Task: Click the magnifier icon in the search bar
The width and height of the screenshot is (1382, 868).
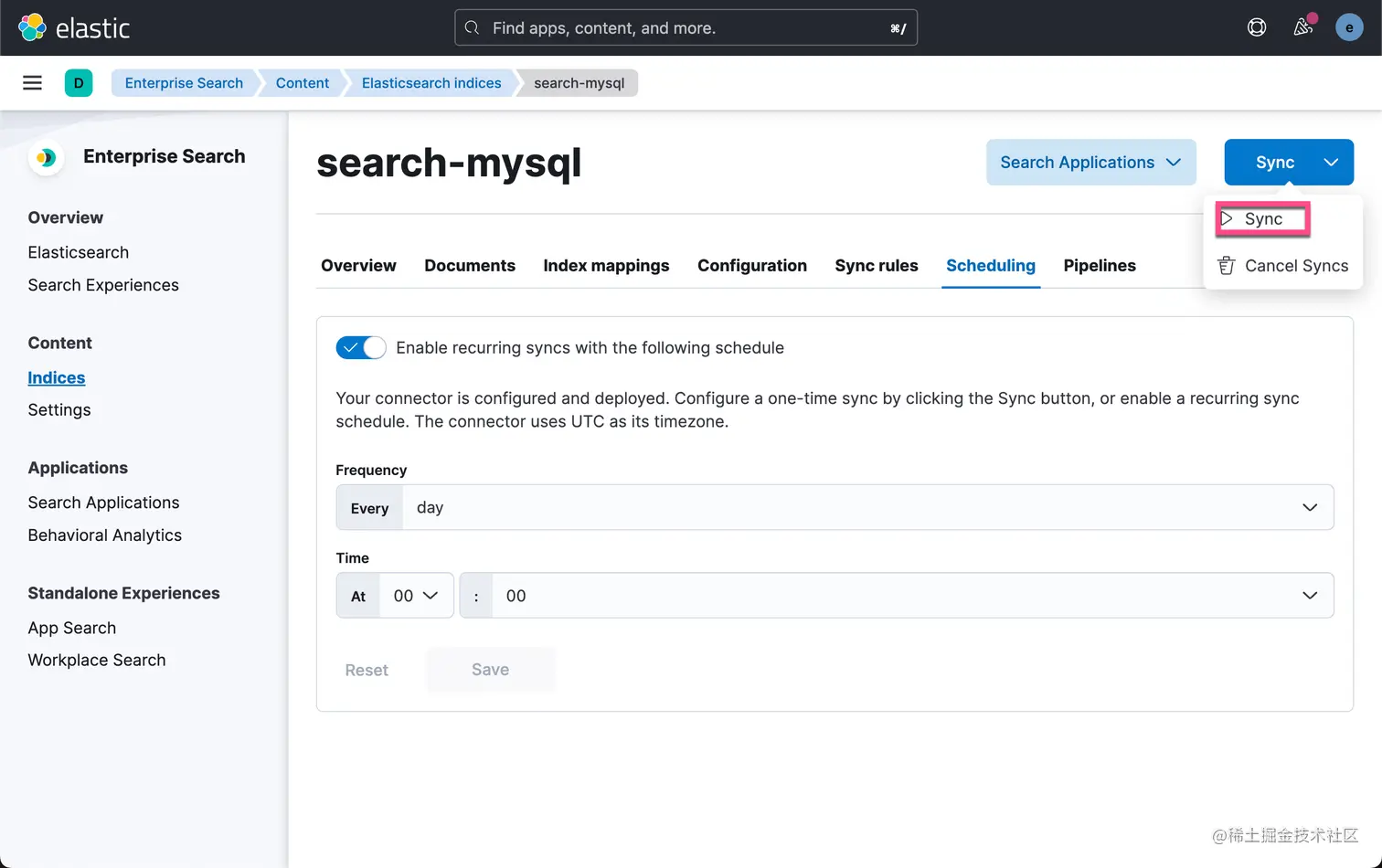Action: [472, 28]
